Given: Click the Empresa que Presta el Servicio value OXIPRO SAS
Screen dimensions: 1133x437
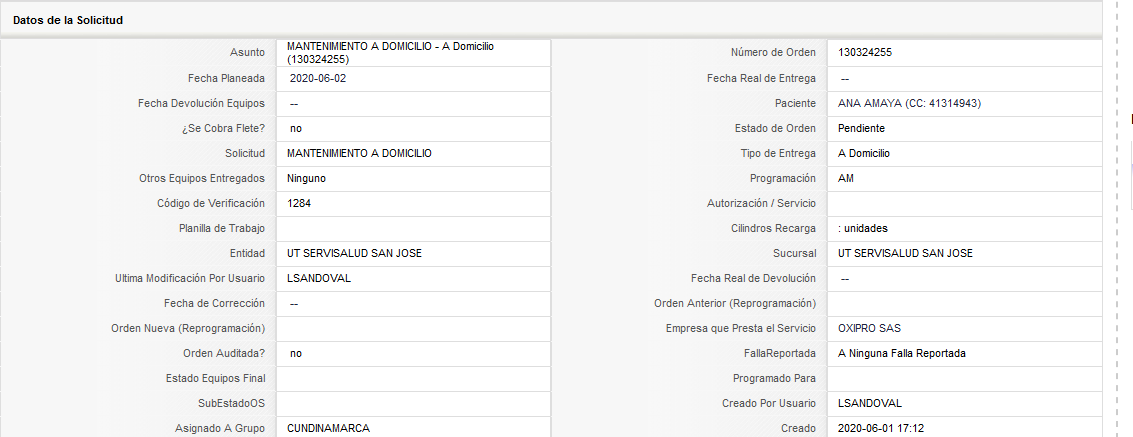Looking at the screenshot, I should click(x=870, y=329).
